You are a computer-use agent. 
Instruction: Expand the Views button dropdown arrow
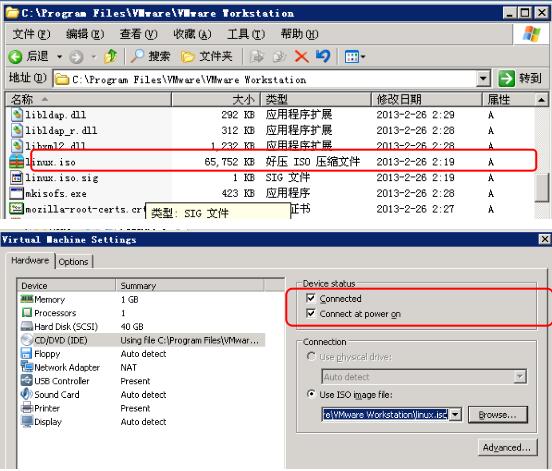pos(363,56)
